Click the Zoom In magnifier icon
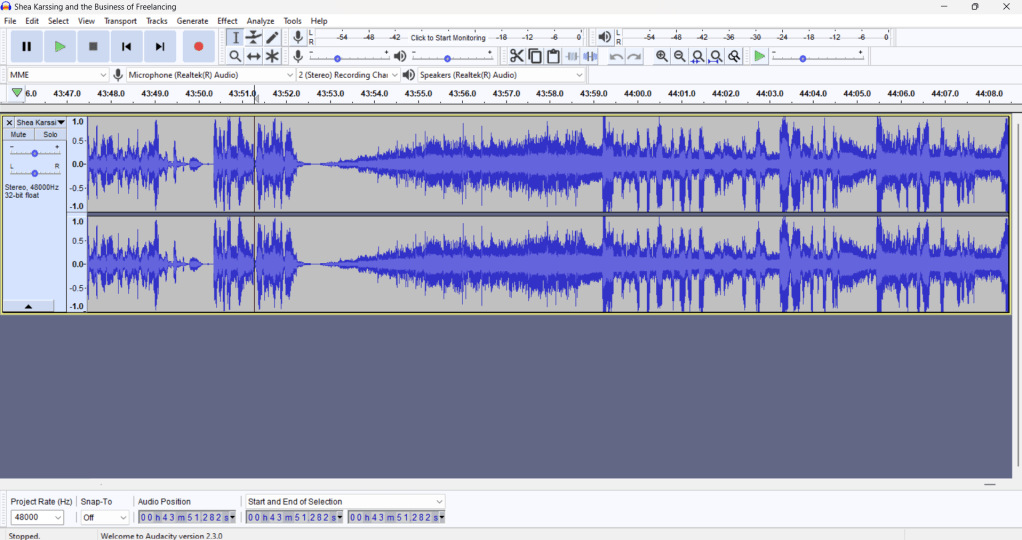 tap(661, 57)
